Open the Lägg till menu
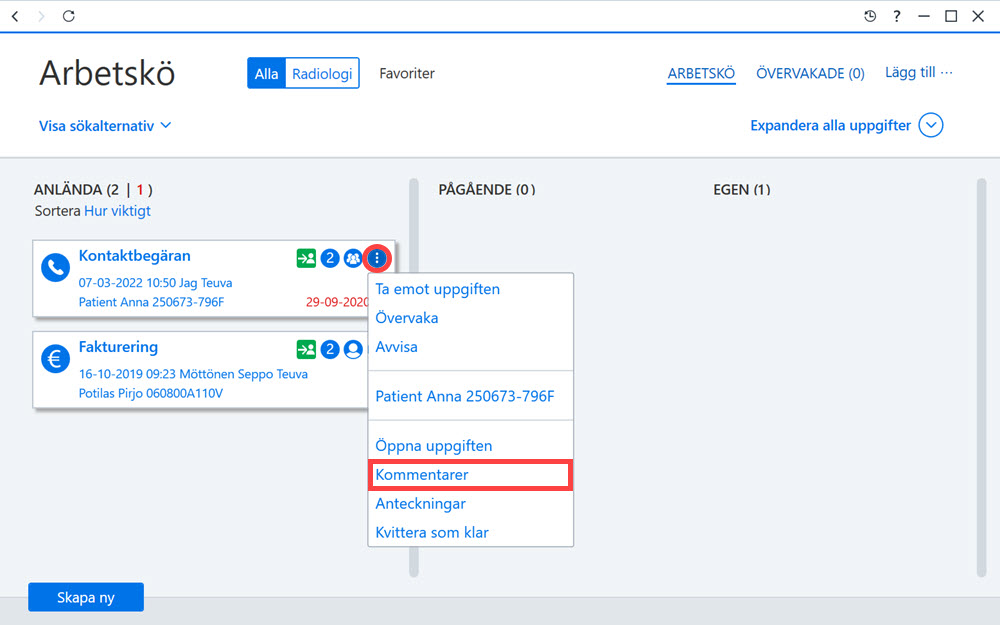Screen dimensions: 1000x625 point(918,73)
